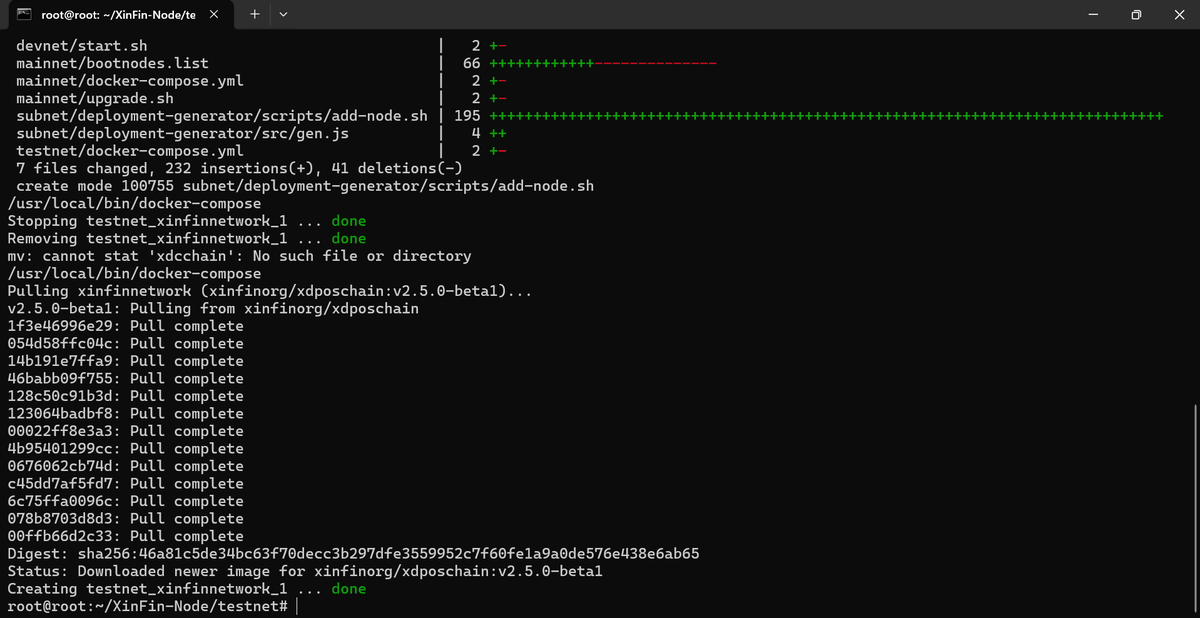
Task: Select the root@root: ~/XinFin-Node/te tab
Action: coord(120,14)
